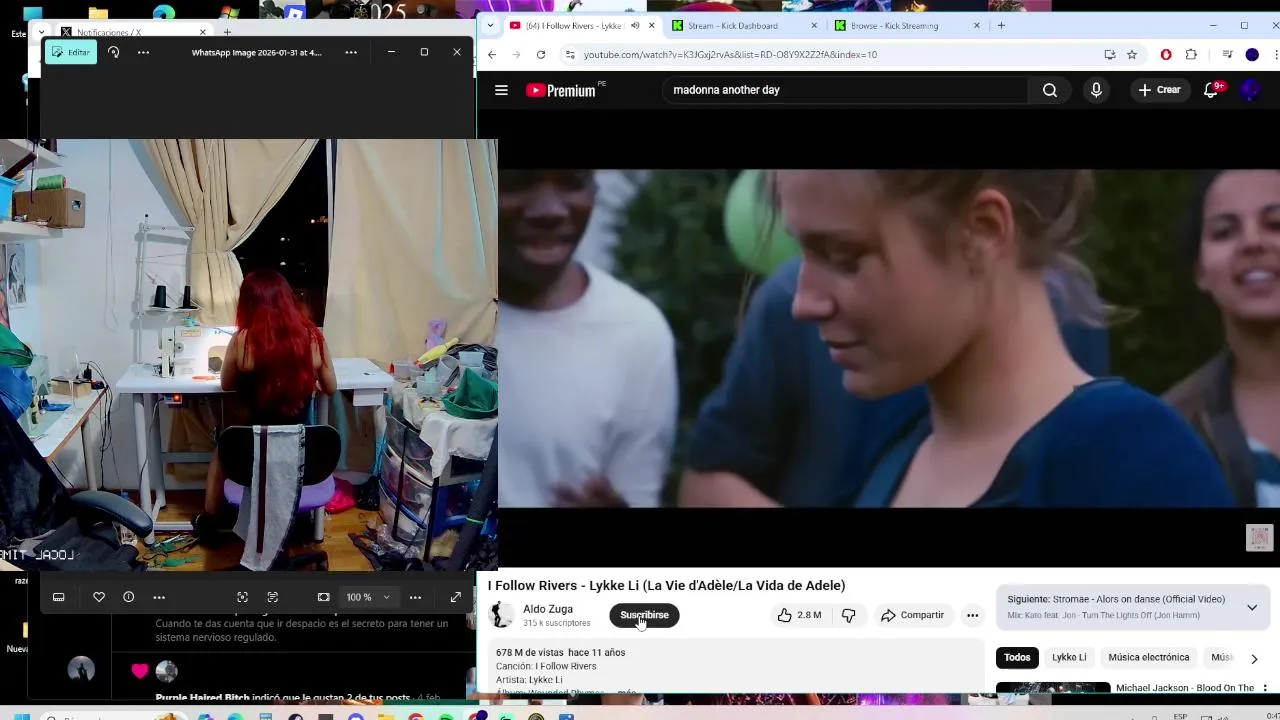Select the Todos filter chip

click(x=1017, y=657)
